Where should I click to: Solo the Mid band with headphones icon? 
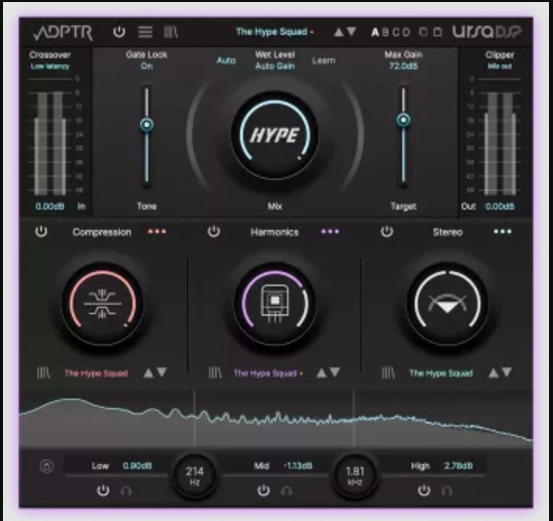pos(287,491)
